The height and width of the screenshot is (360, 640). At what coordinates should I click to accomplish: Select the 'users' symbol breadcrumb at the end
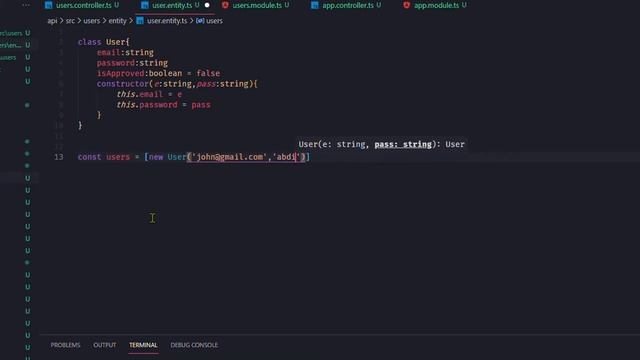(x=214, y=21)
